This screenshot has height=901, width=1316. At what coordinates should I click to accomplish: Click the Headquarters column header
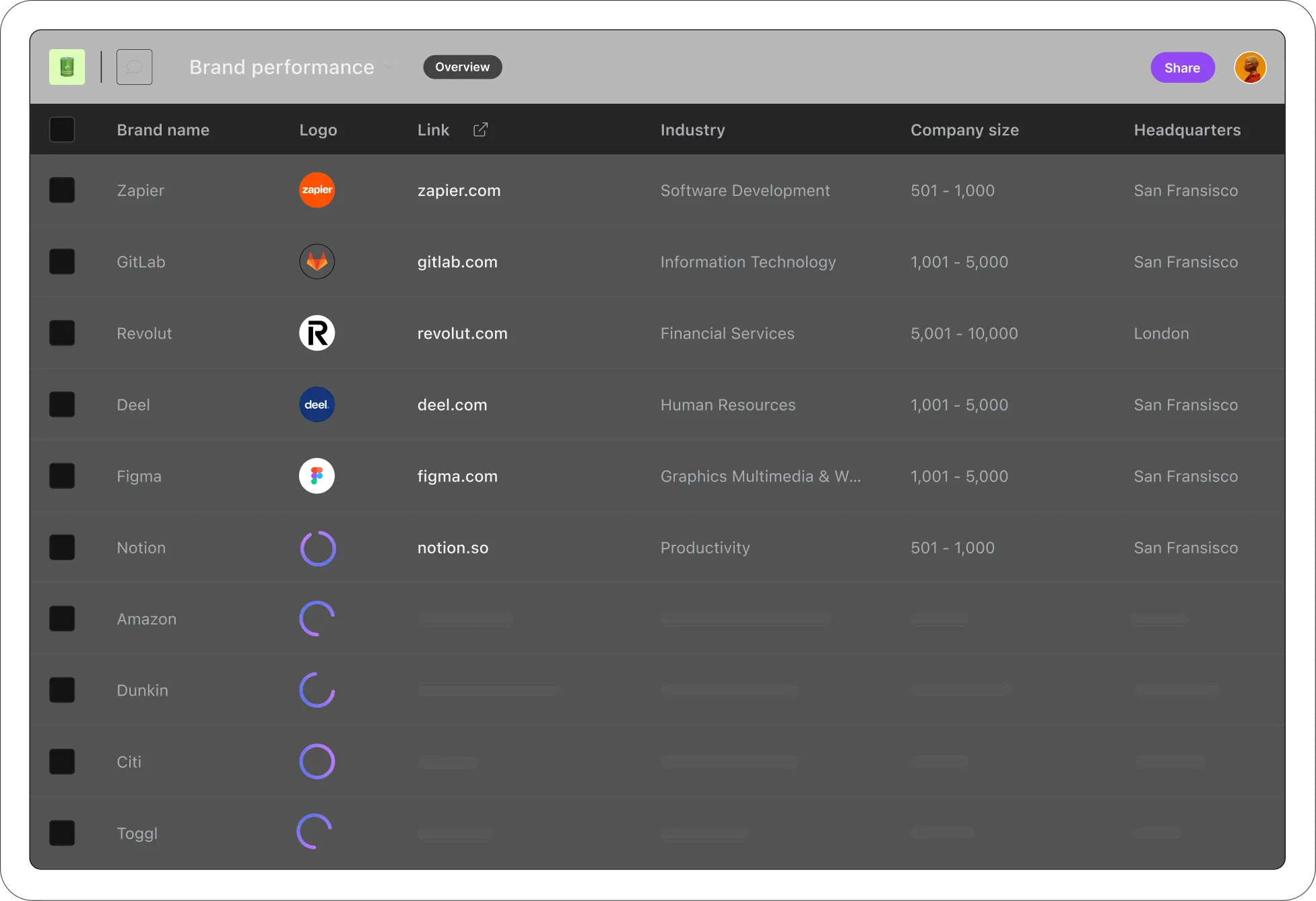[1187, 130]
